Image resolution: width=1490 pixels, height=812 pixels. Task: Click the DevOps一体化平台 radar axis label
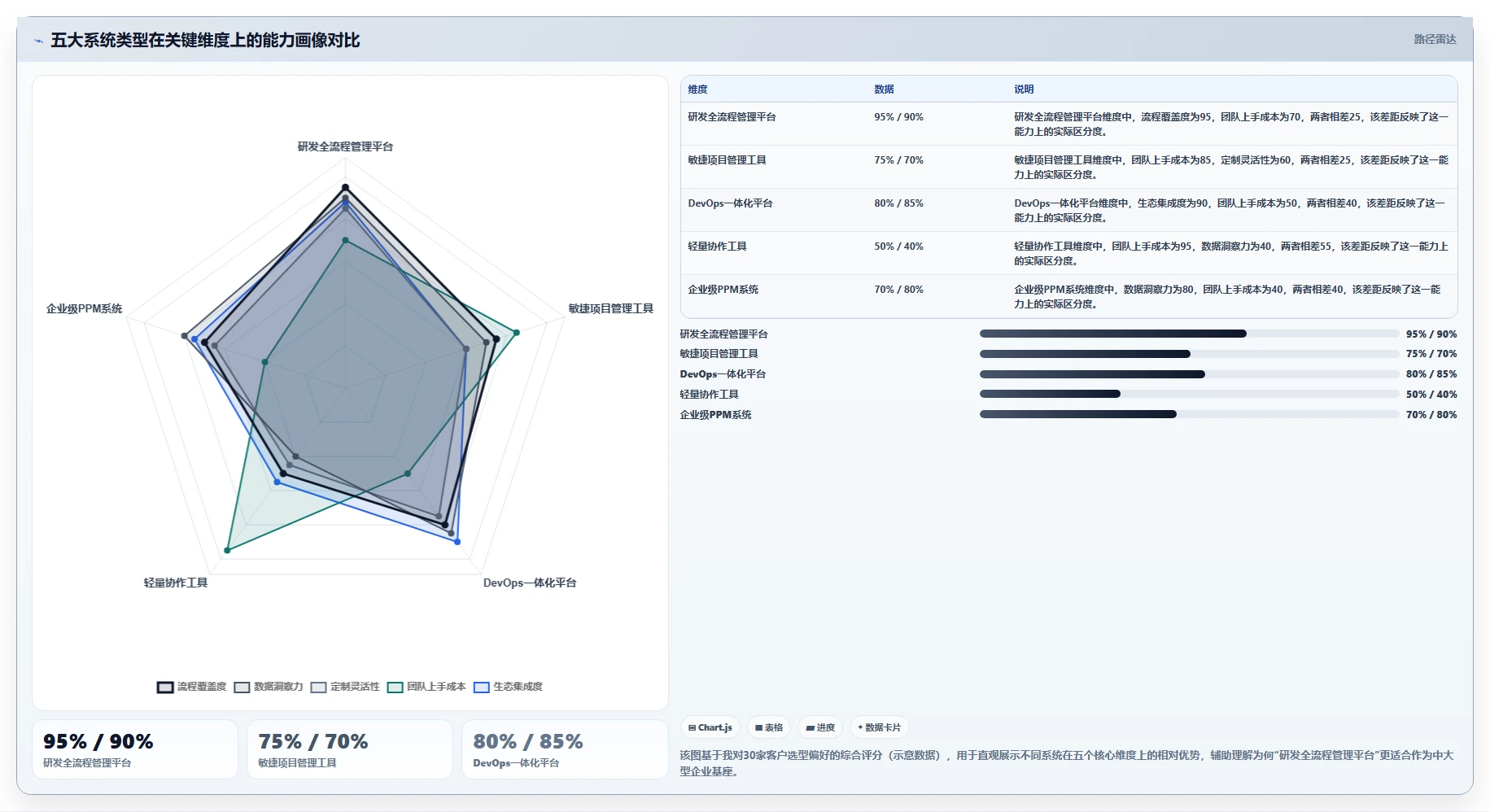pos(530,583)
